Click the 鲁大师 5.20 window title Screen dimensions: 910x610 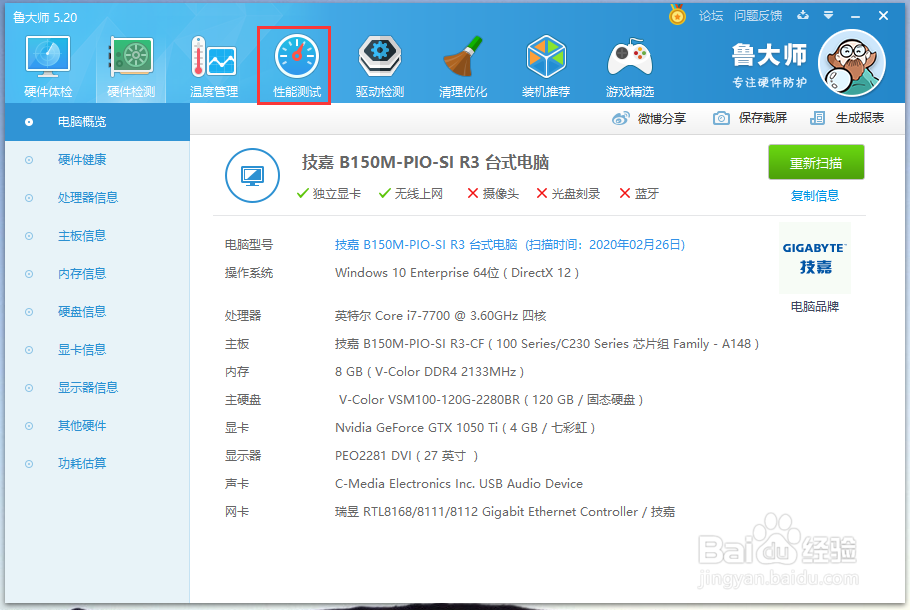[x=45, y=17]
